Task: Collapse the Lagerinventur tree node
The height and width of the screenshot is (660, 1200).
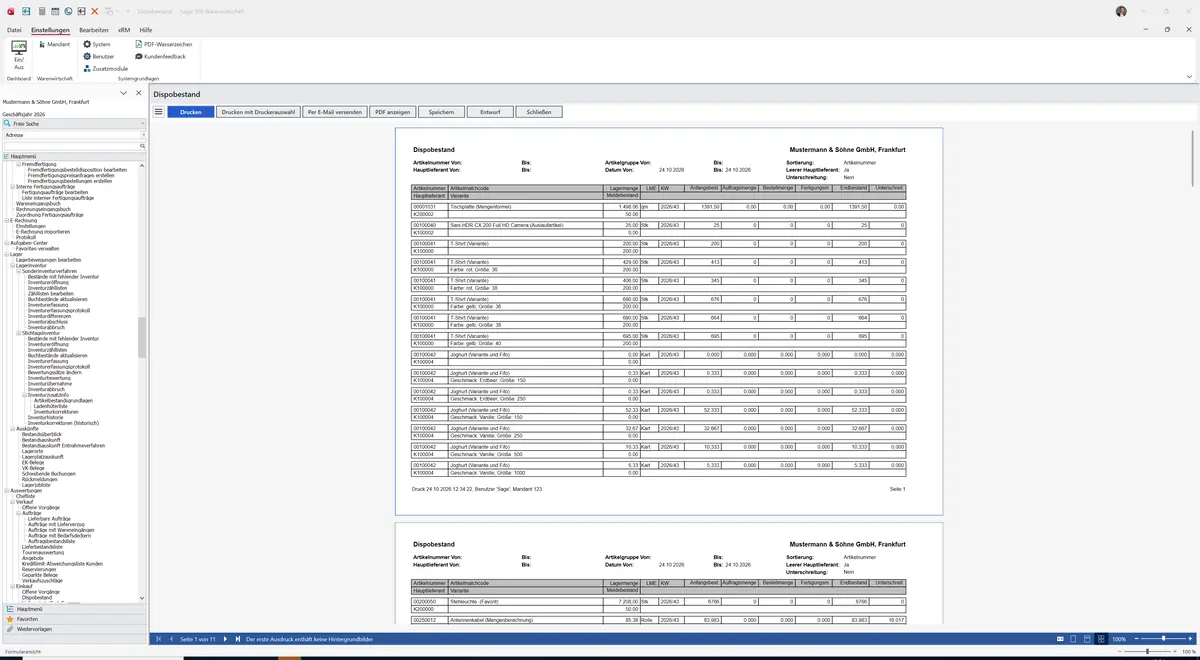Action: (x=13, y=265)
